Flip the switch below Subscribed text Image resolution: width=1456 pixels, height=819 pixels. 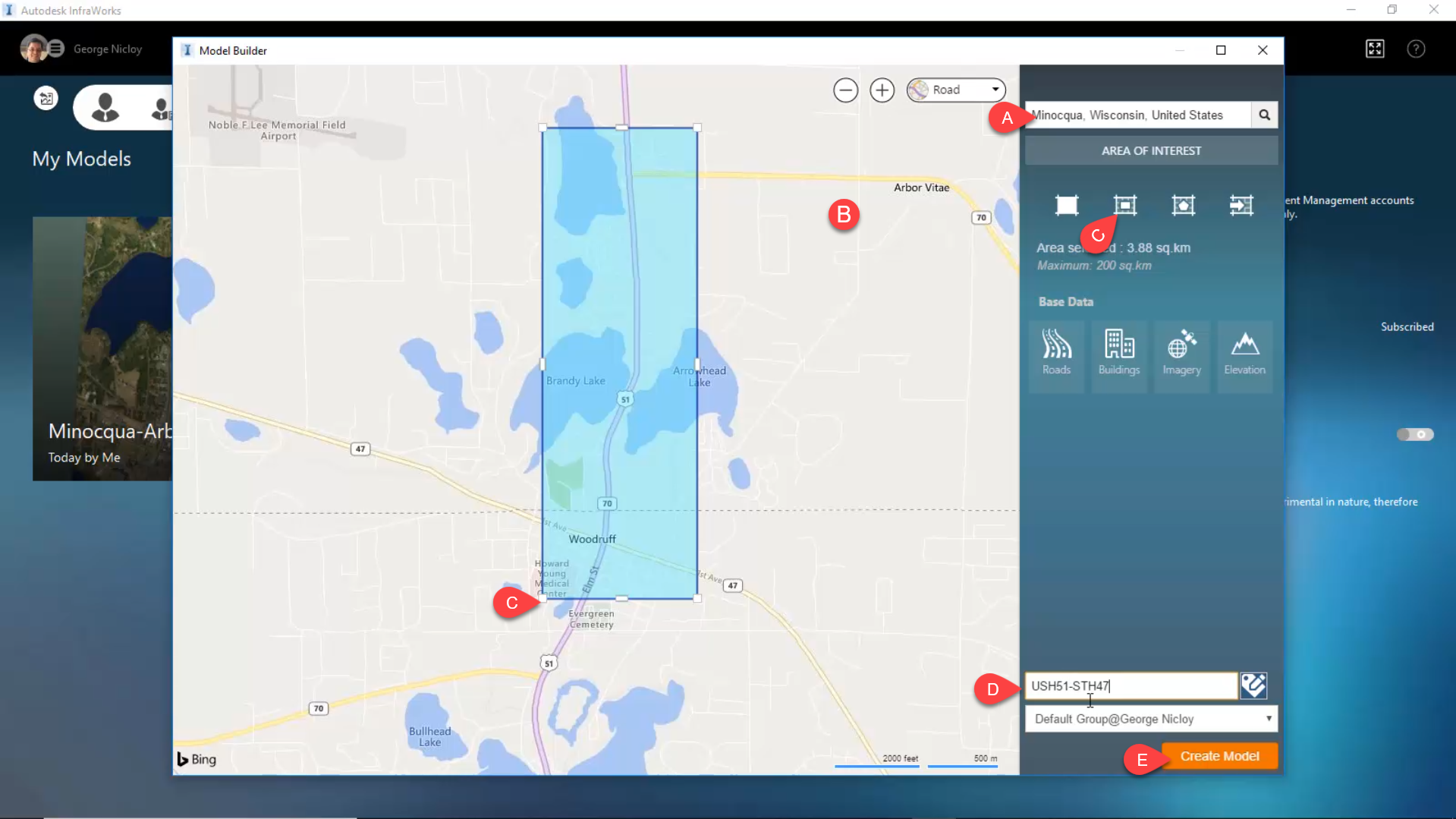pyautogui.click(x=1415, y=434)
